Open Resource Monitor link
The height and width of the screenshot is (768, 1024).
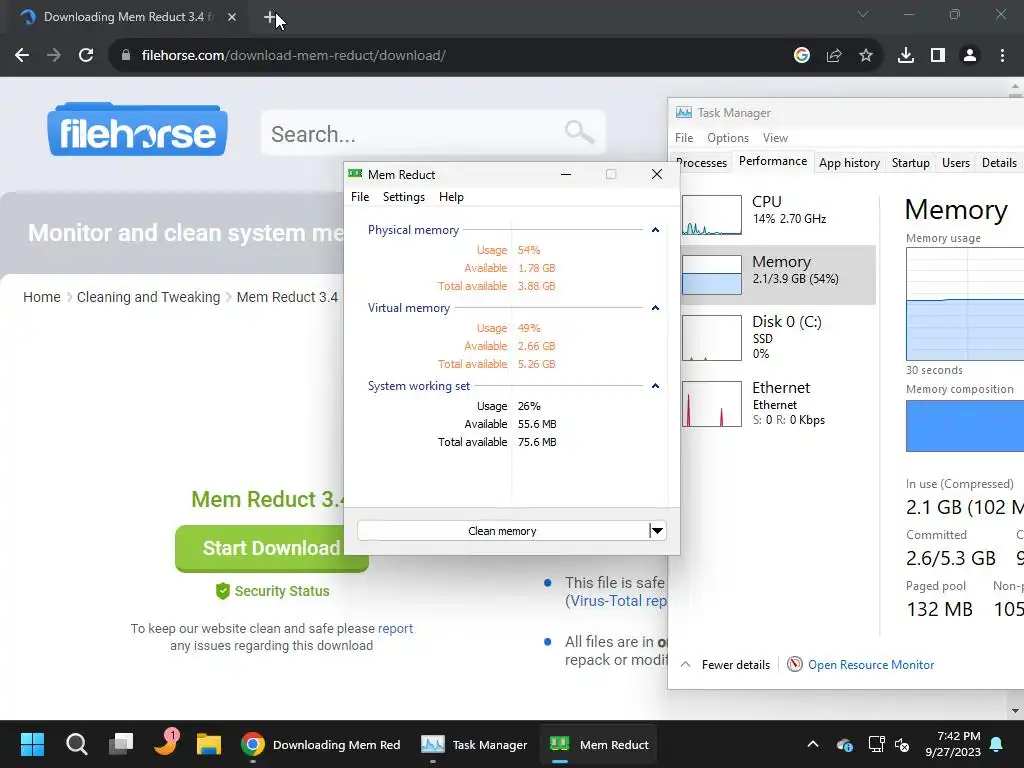pyautogui.click(x=871, y=665)
